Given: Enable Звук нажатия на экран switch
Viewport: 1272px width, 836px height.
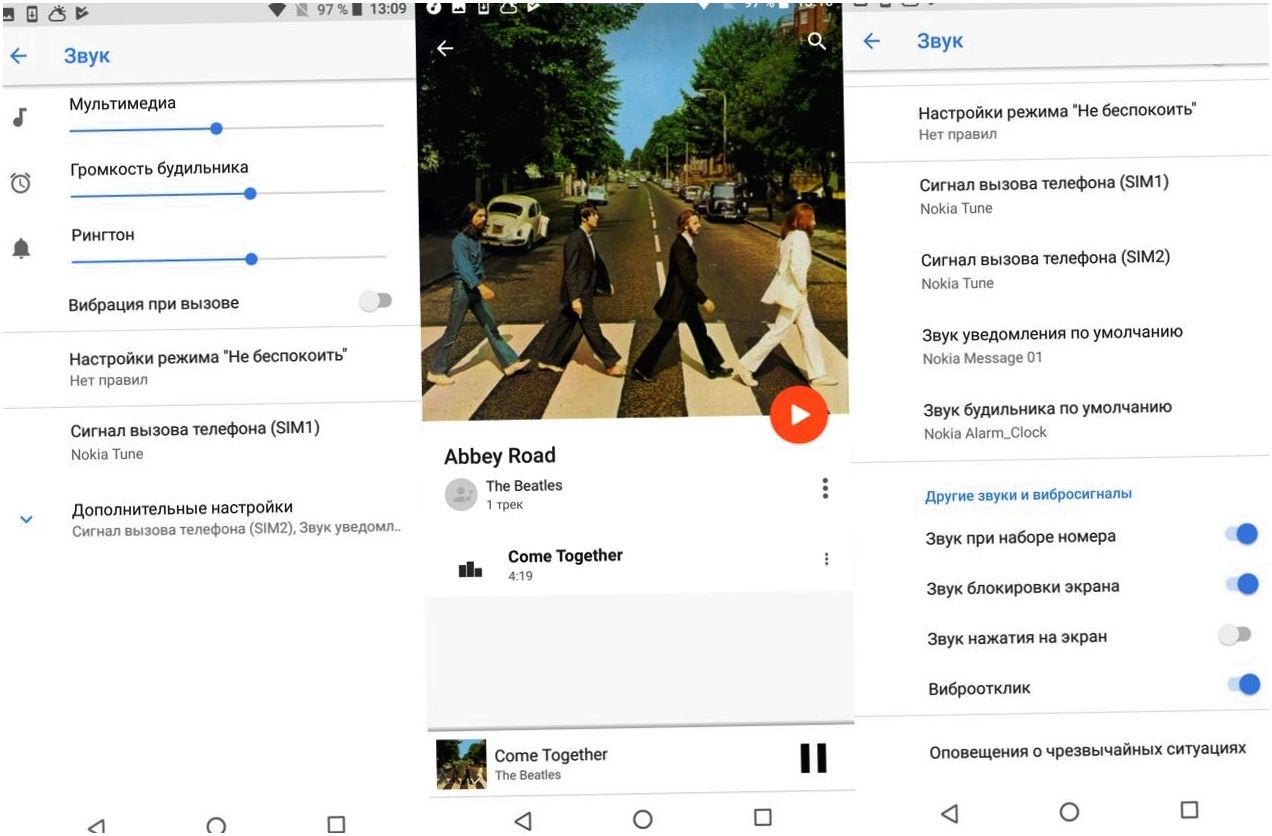Looking at the screenshot, I should point(1235,635).
